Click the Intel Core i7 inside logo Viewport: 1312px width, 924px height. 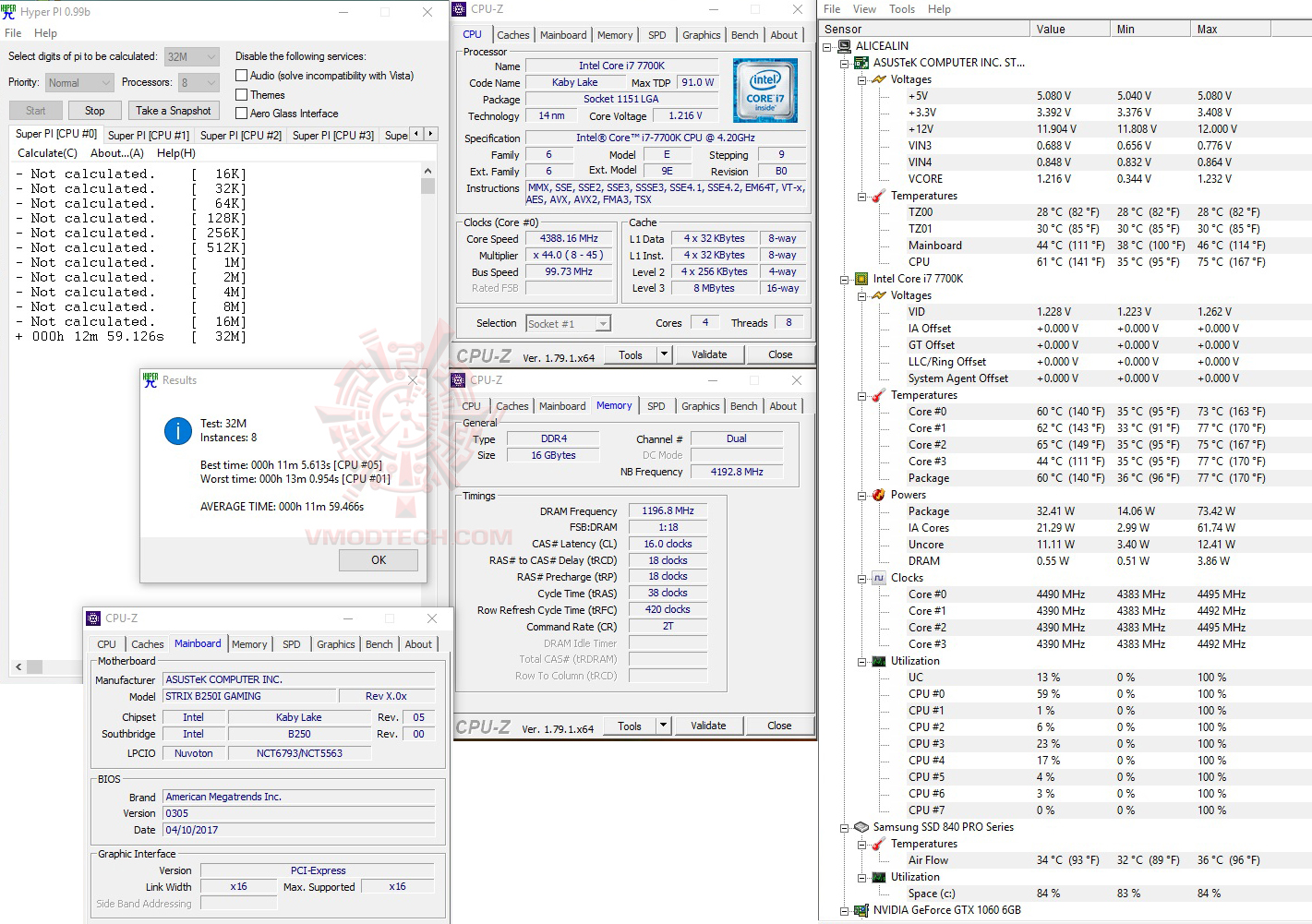pos(765,90)
